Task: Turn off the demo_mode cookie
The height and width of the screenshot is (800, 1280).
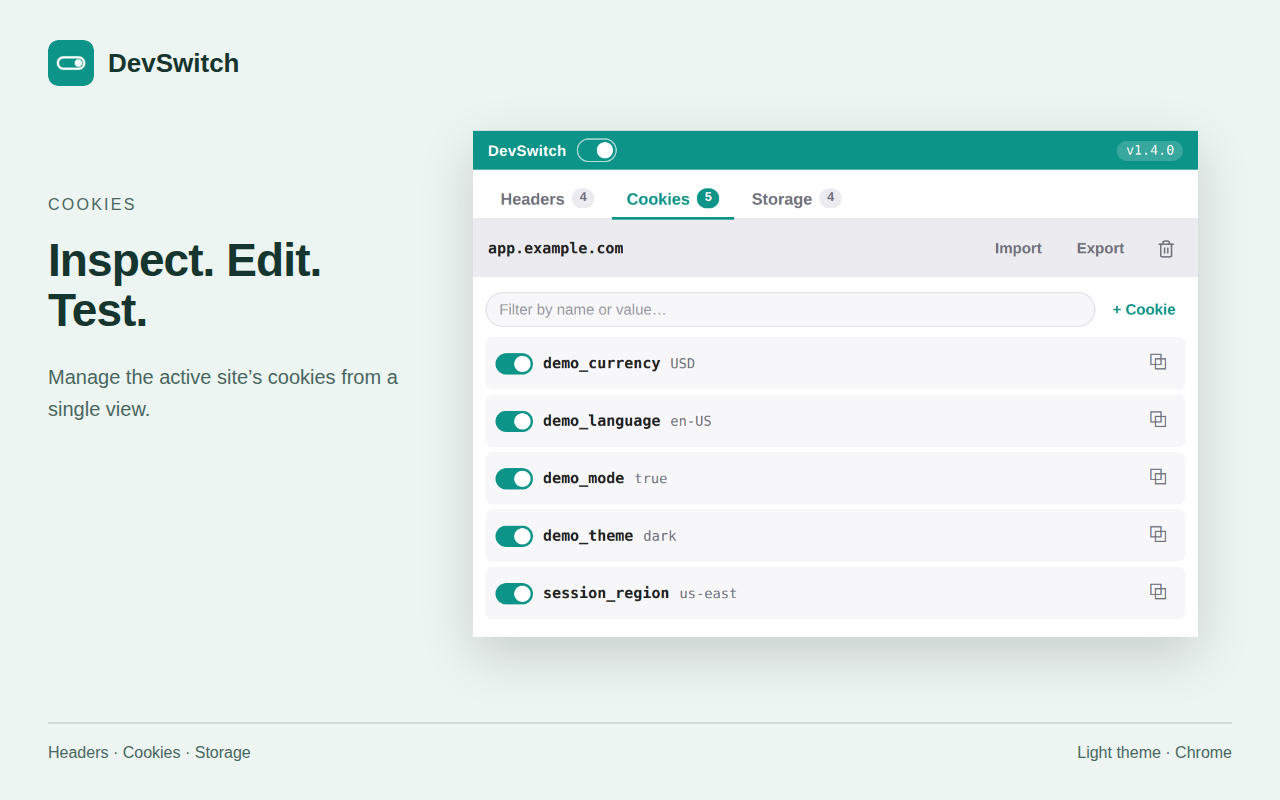Action: (514, 479)
